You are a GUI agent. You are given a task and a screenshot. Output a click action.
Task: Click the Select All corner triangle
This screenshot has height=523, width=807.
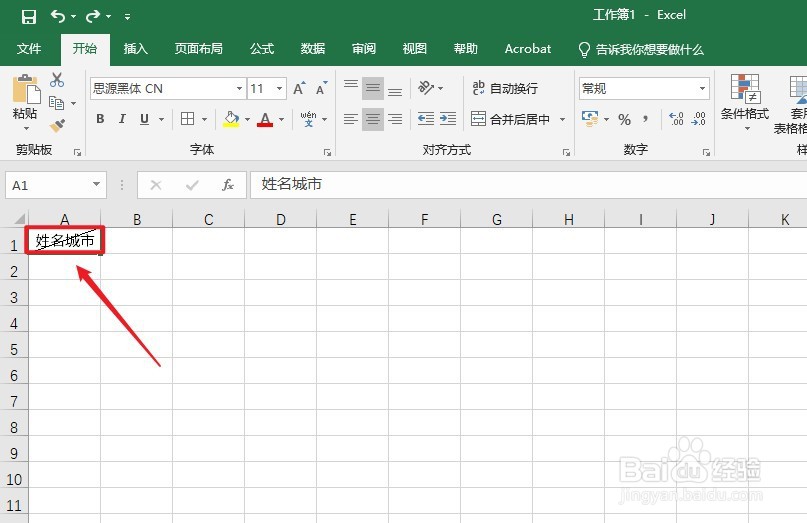click(20, 219)
